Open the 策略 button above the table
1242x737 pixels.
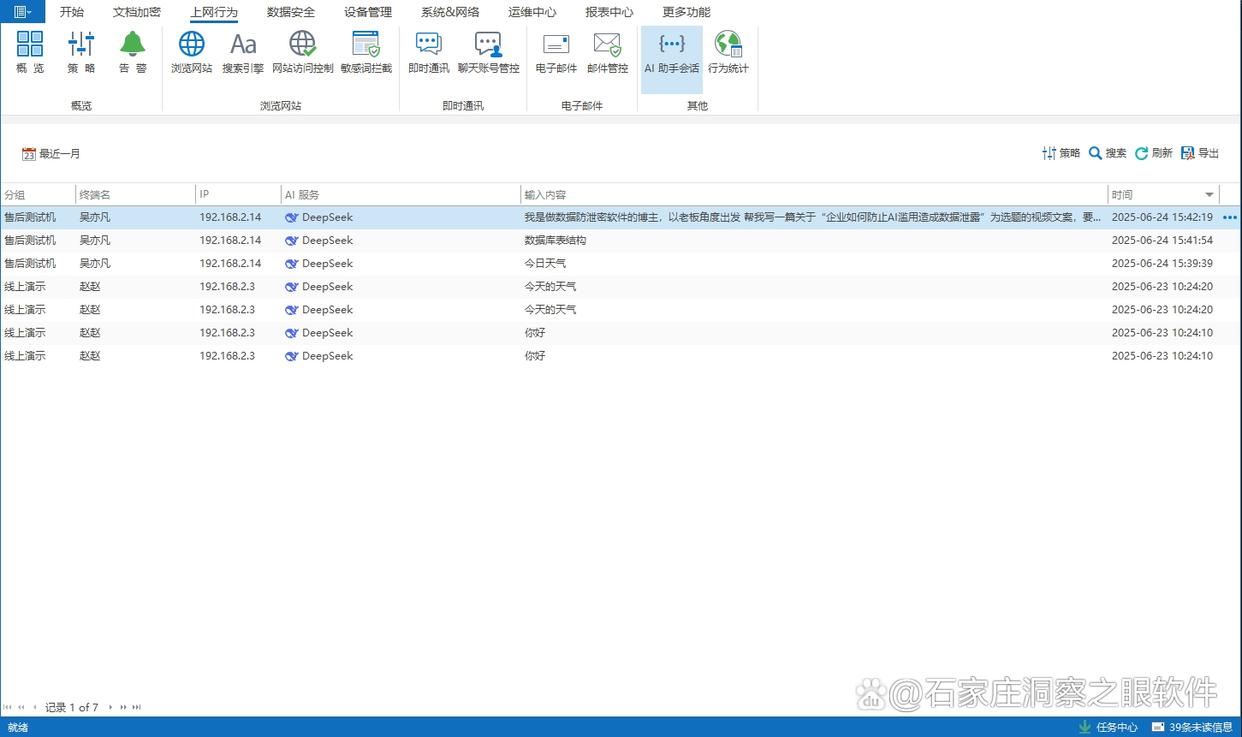pos(1061,153)
